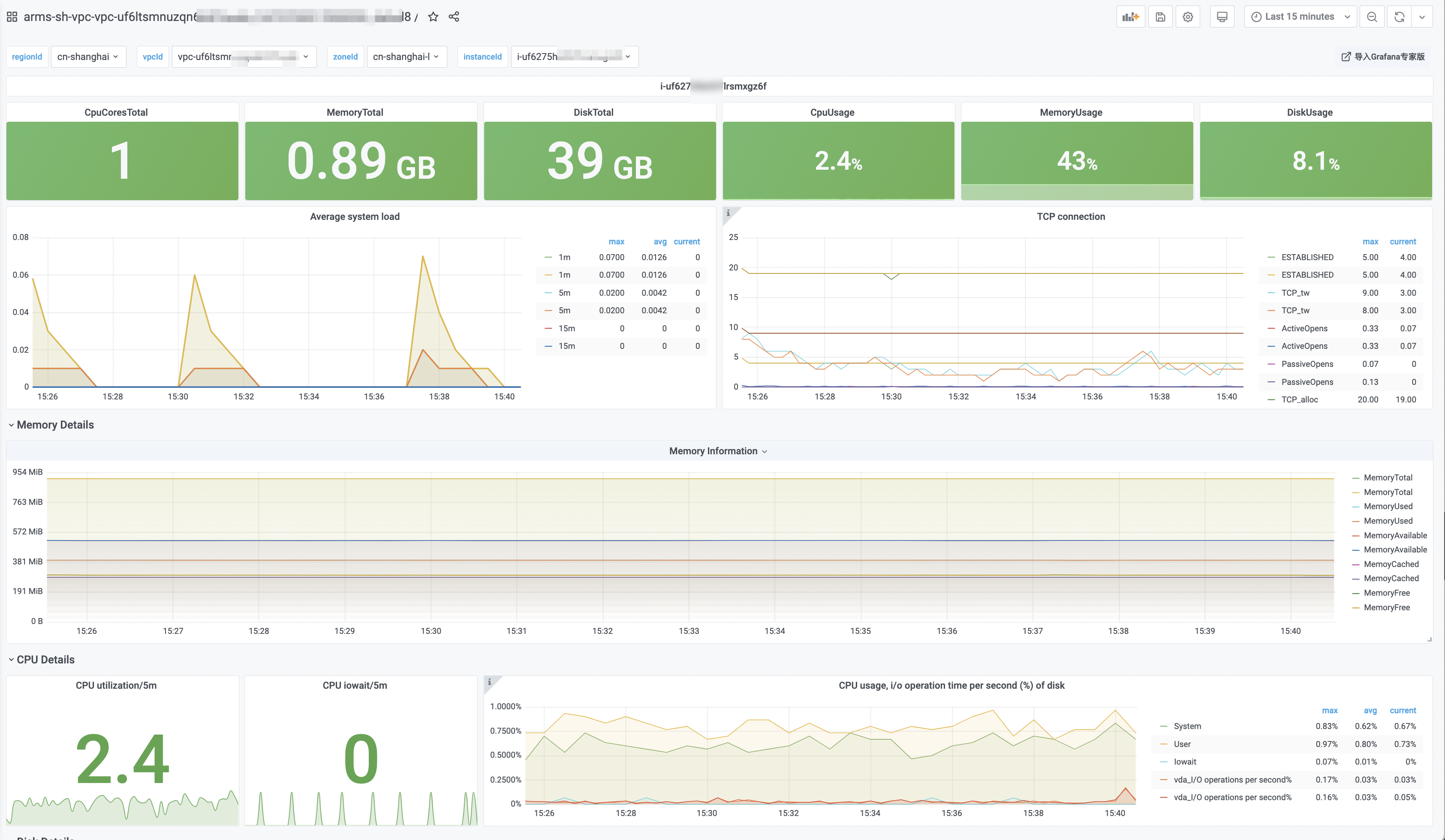The height and width of the screenshot is (840, 1445).
Task: Cycle view mode with monitor icon
Action: [x=1222, y=17]
